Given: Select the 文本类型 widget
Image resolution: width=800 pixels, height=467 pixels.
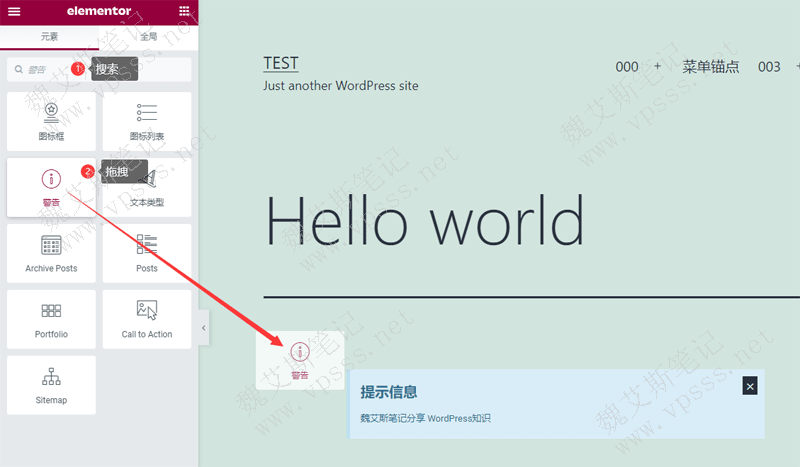Looking at the screenshot, I should 147,187.
